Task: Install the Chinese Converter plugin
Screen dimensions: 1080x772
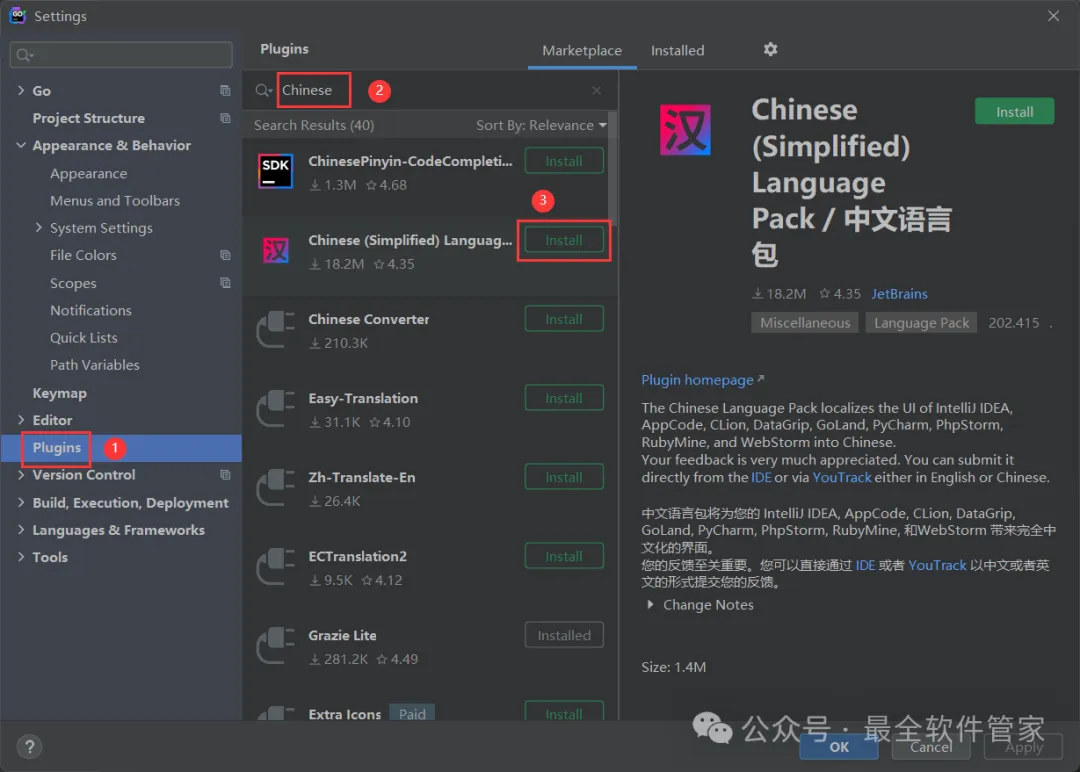Action: tap(564, 319)
